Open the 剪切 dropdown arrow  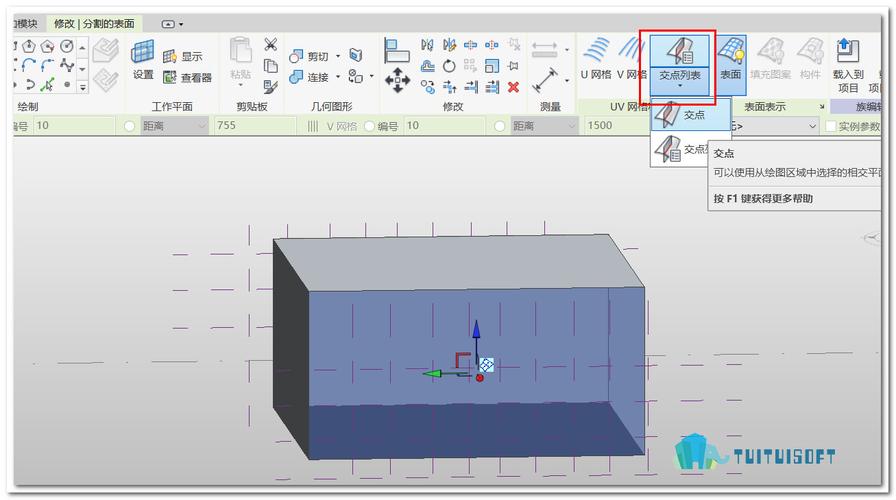338,56
